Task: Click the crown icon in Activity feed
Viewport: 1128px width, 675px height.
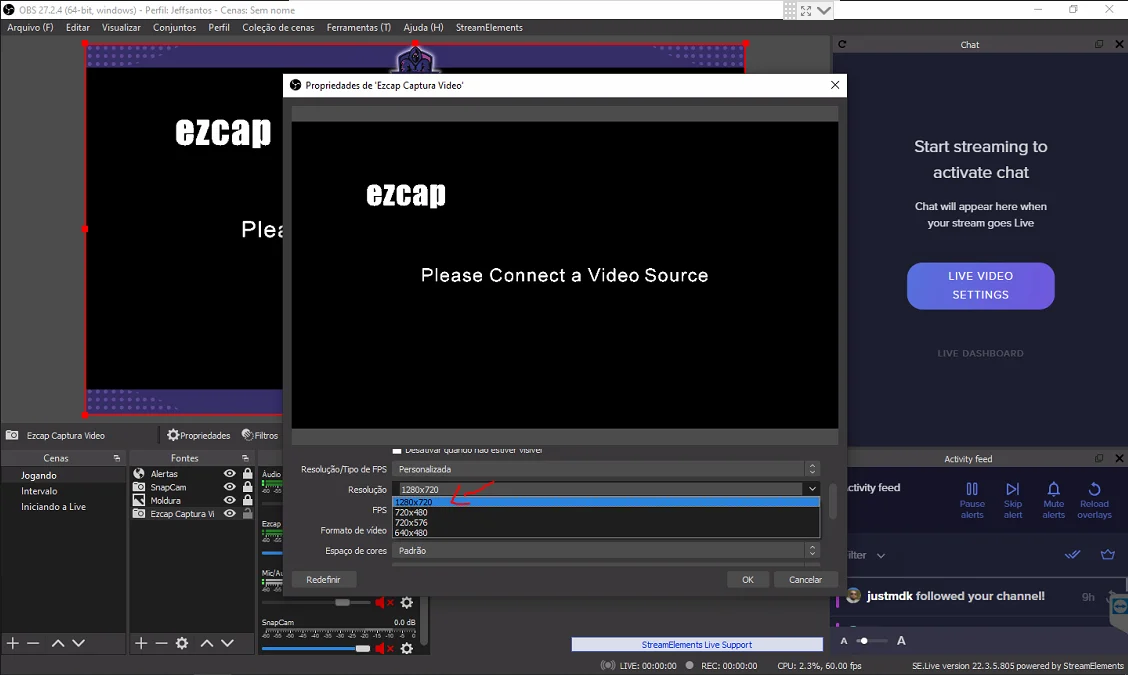Action: 1108,555
